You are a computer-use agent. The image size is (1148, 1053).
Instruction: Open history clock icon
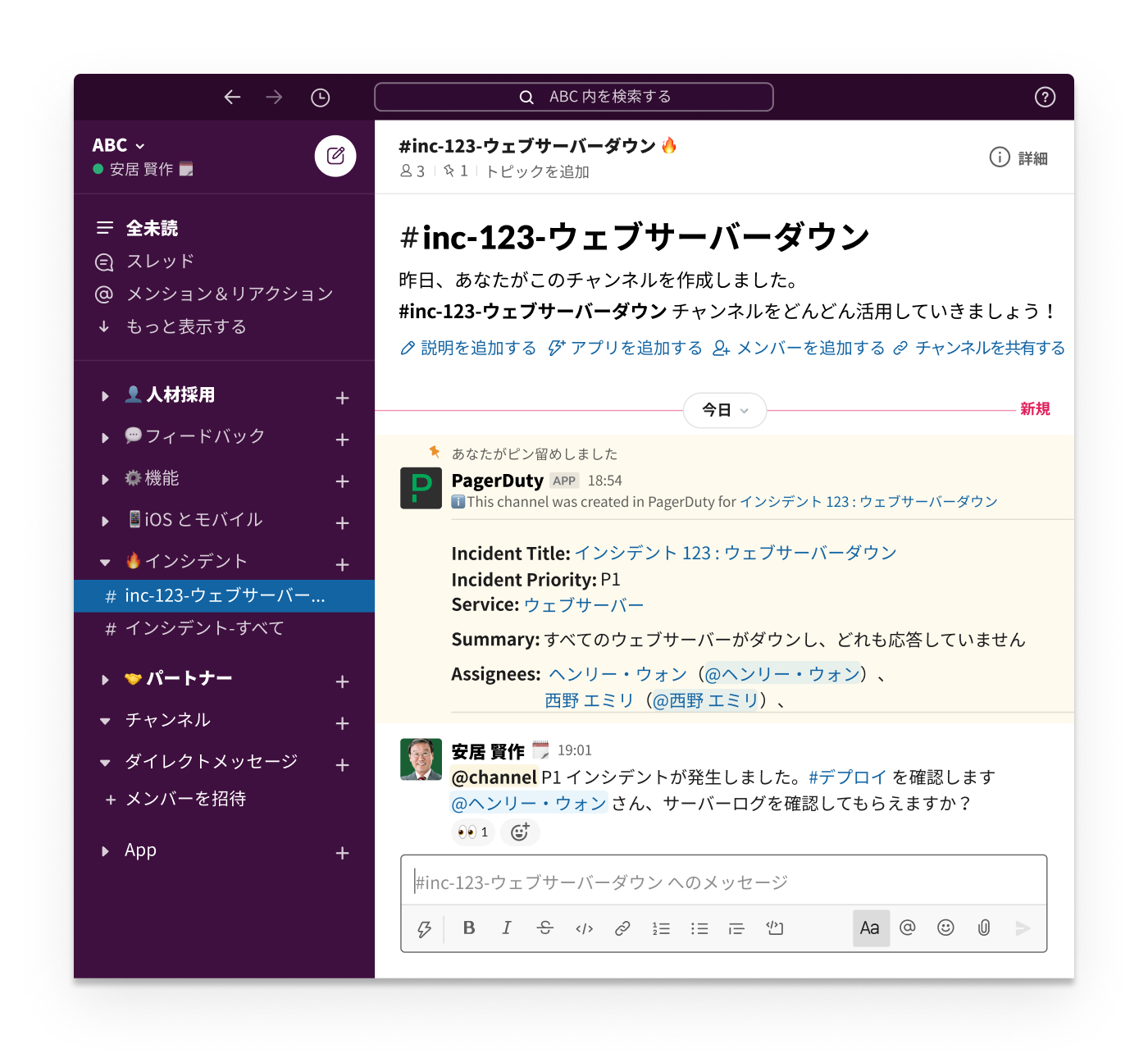click(320, 98)
